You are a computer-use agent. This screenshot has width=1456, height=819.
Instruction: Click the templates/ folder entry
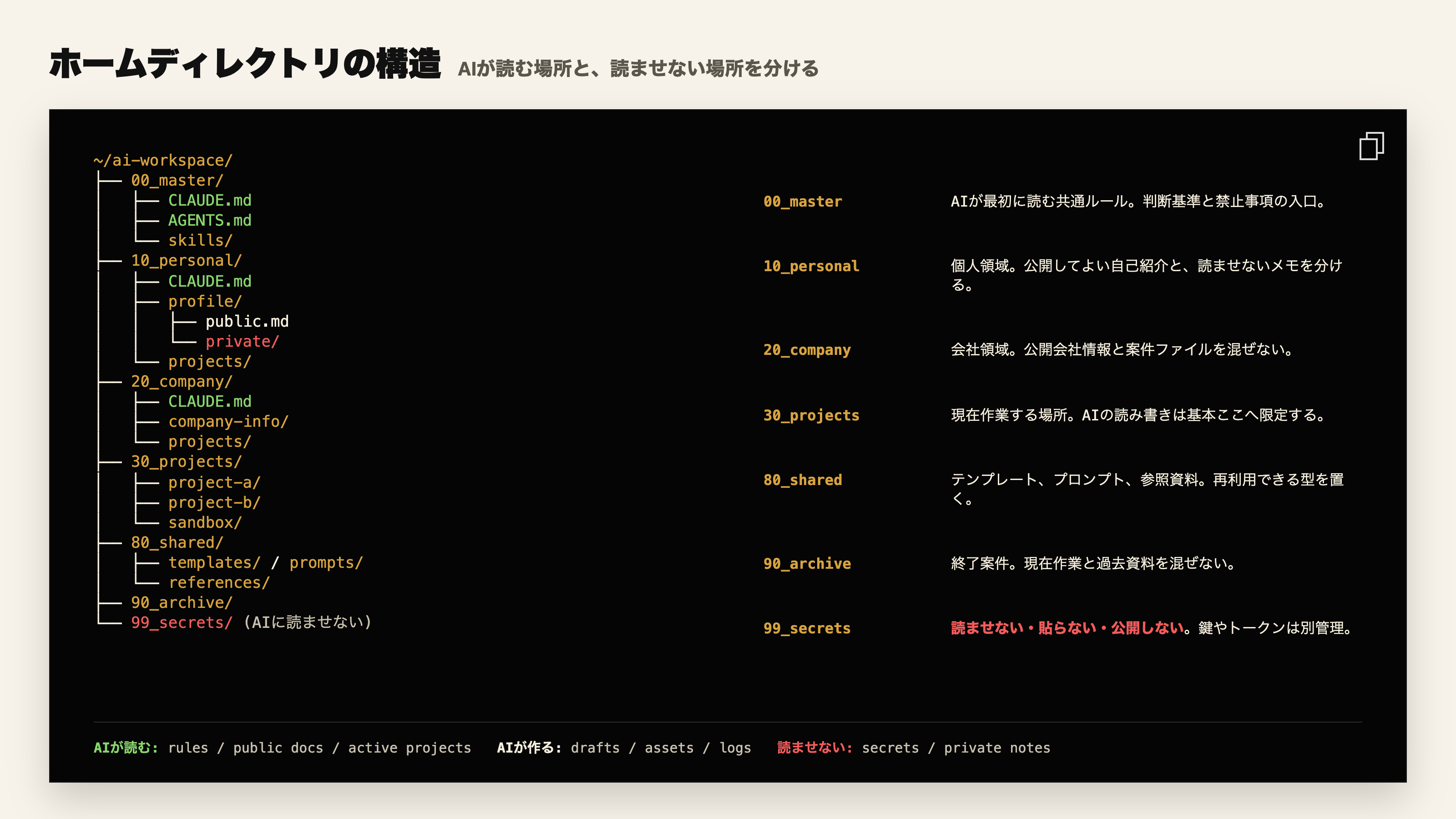(x=214, y=562)
